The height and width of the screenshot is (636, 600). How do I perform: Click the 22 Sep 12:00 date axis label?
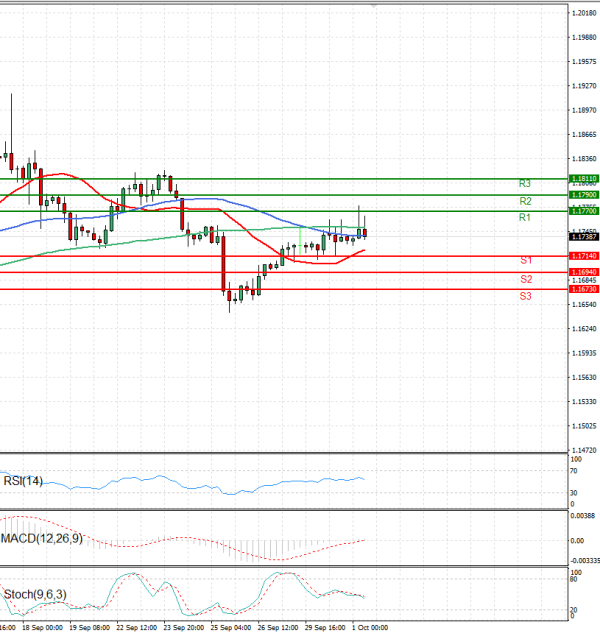[x=135, y=628]
